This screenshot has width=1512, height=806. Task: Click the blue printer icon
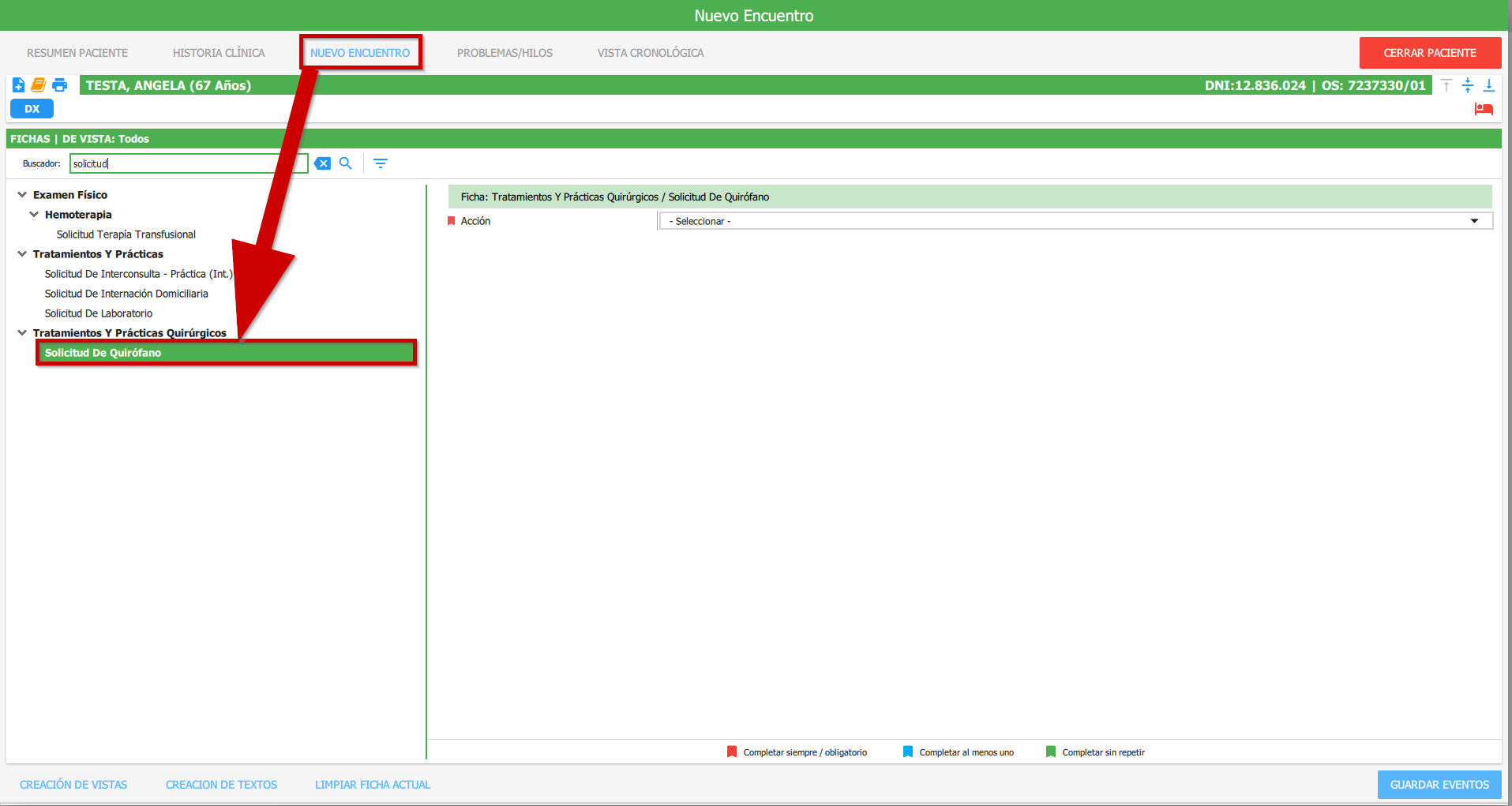pos(59,85)
